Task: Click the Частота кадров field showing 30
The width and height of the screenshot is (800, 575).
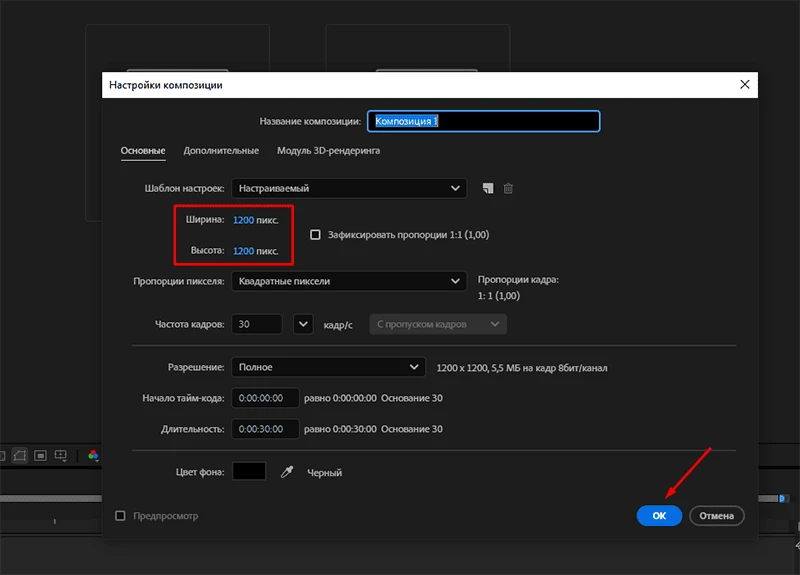Action: (257, 324)
